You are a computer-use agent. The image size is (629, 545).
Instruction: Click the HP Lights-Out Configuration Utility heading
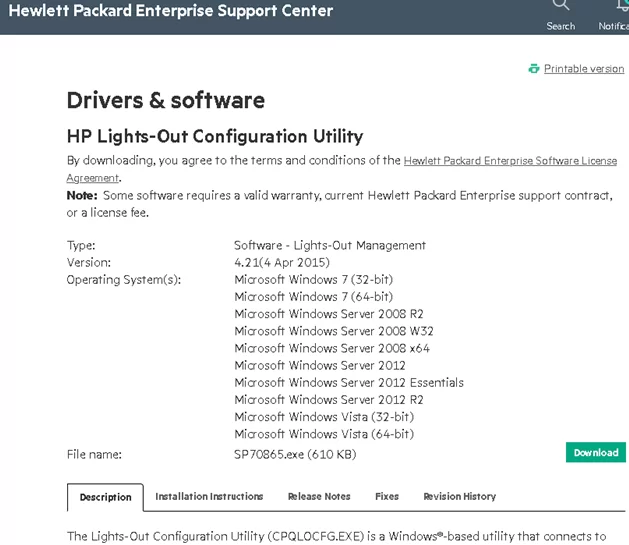215,136
